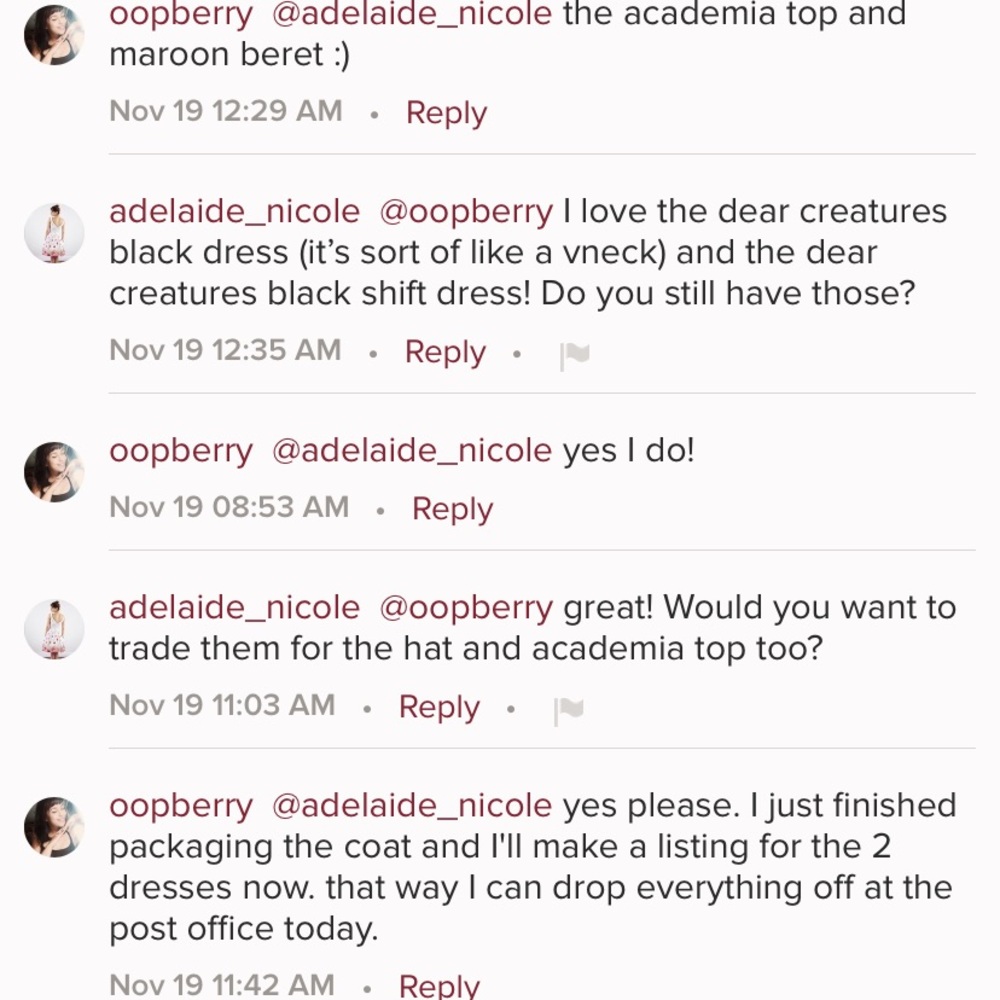
Task: Select adelaide_nicole's avatar by the trade comment
Action: (54, 628)
